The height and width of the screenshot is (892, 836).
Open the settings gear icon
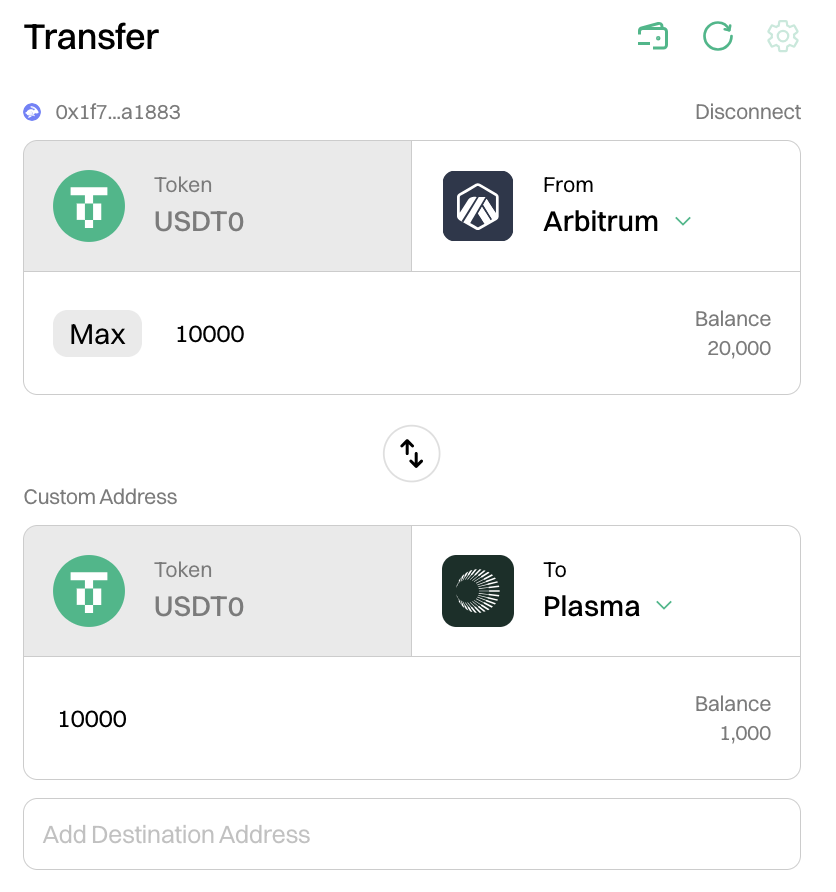tap(783, 37)
